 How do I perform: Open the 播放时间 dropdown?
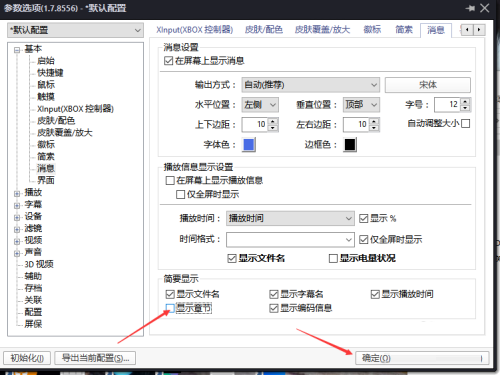290,219
